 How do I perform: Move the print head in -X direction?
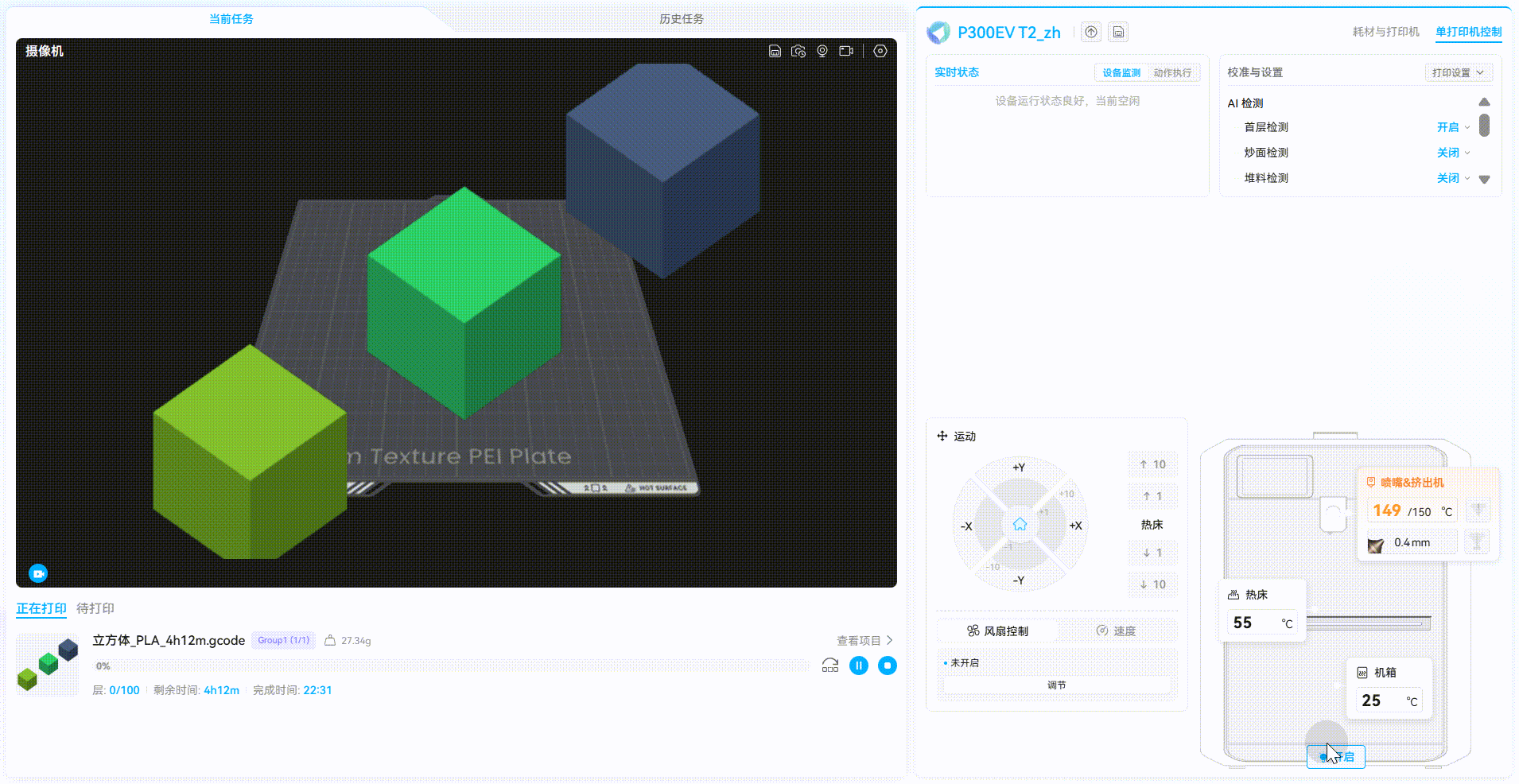click(x=966, y=526)
